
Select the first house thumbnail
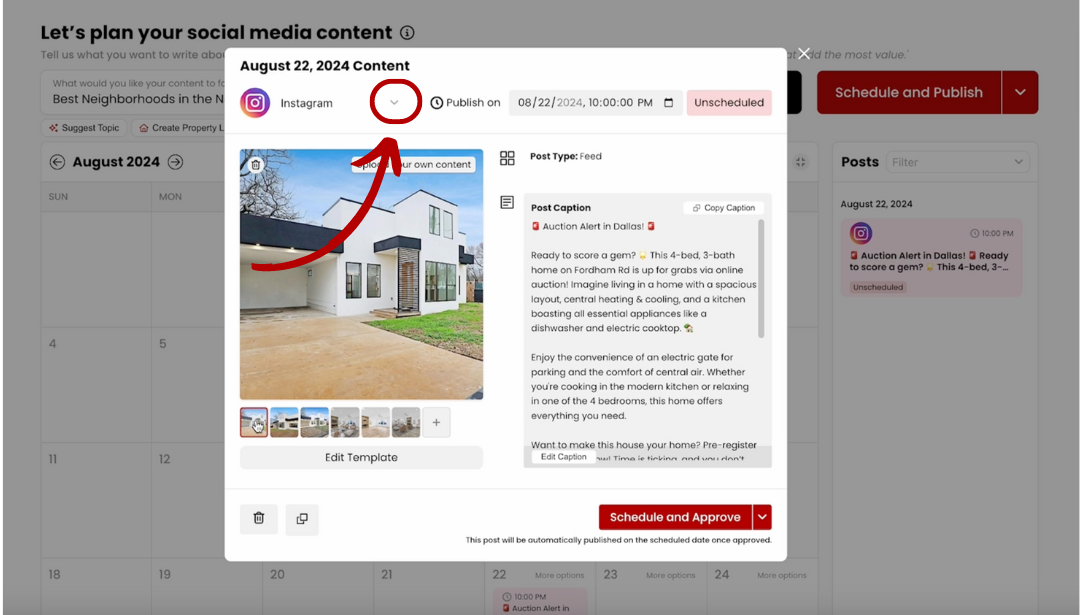254,422
